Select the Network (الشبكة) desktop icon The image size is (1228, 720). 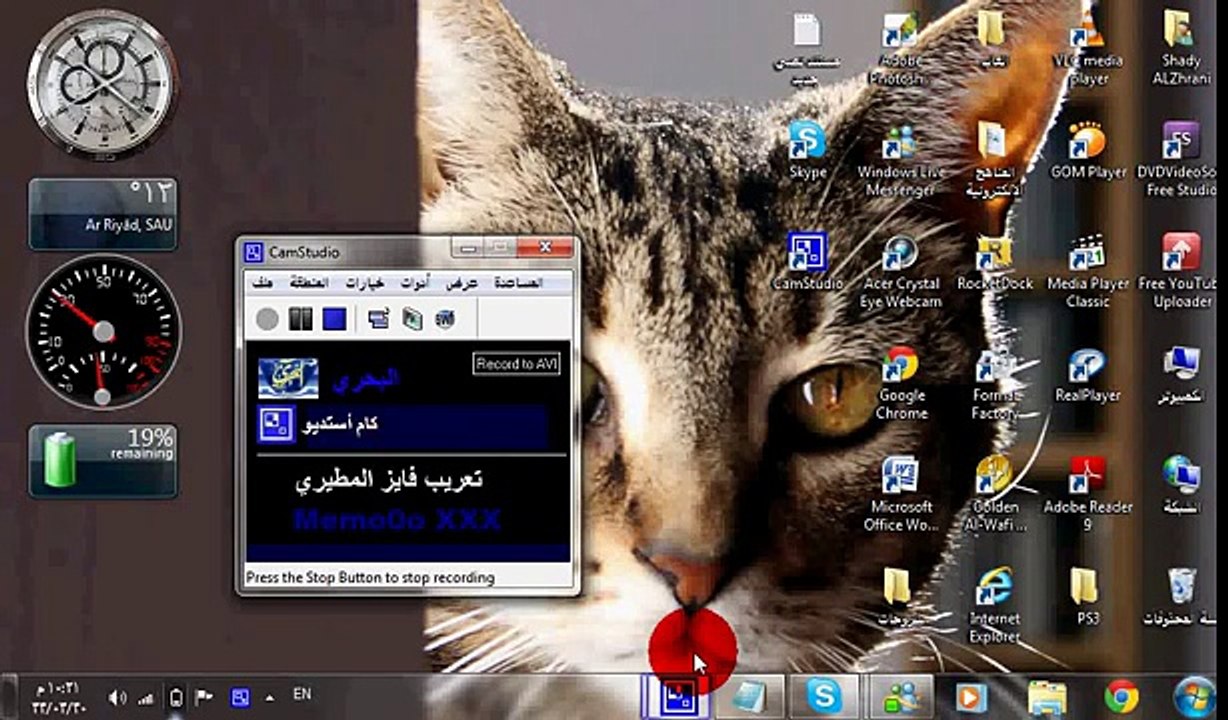[1181, 485]
